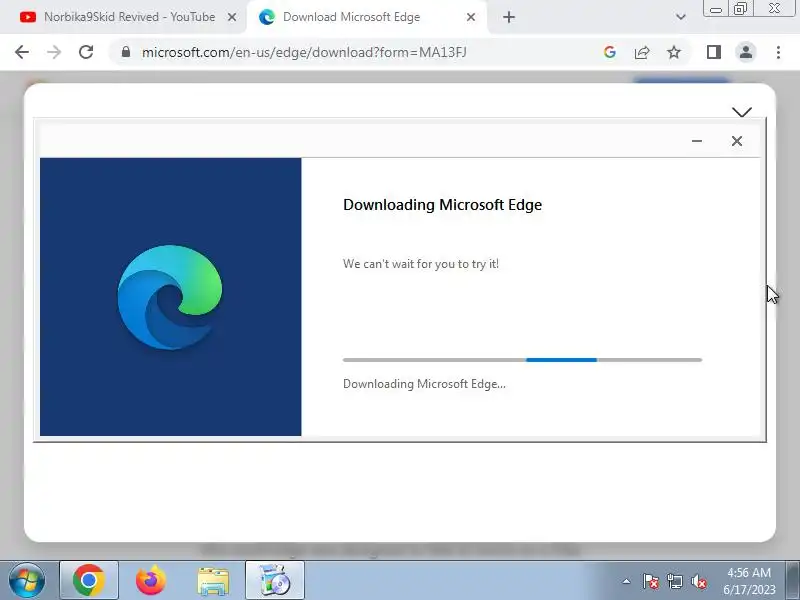Open the tab search dropdown arrow
Screen dimensions: 800x600
[x=681, y=17]
